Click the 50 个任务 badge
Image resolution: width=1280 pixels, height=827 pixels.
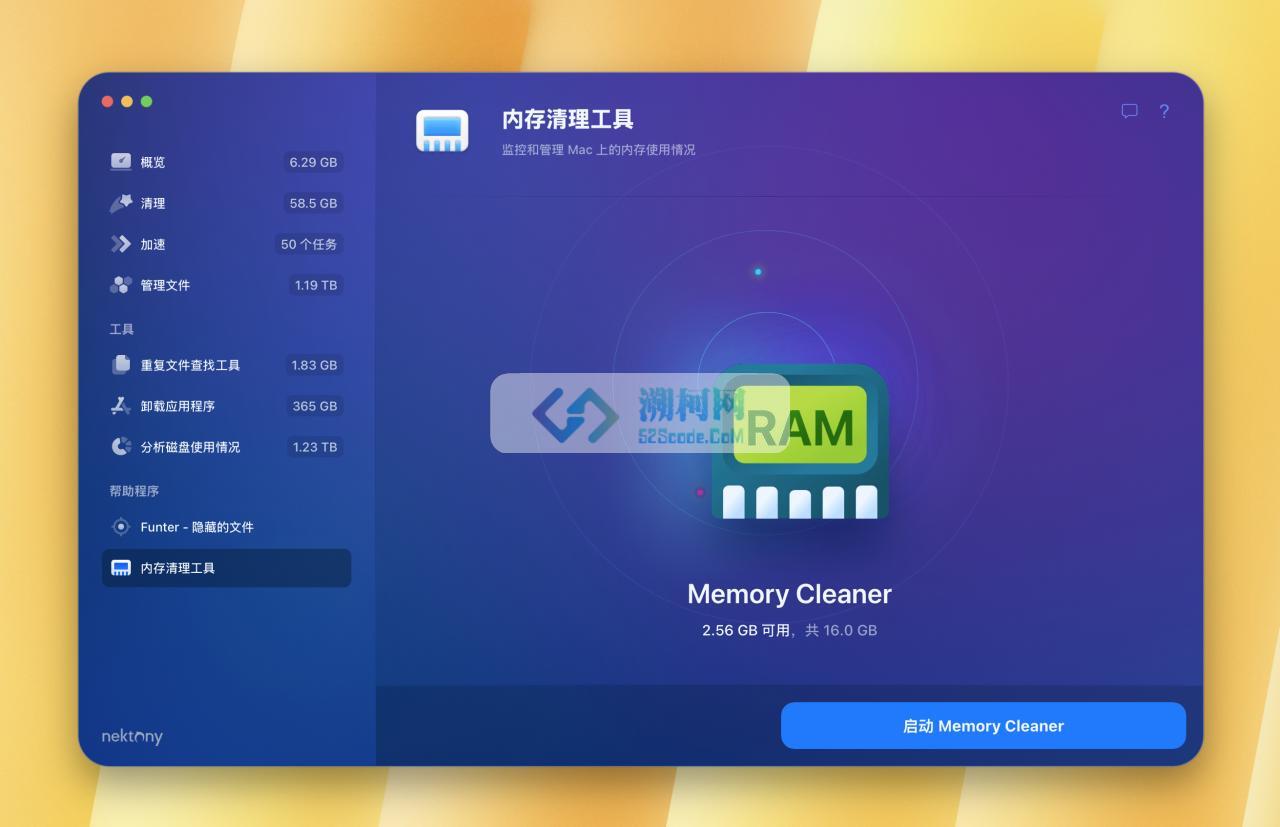pos(309,244)
